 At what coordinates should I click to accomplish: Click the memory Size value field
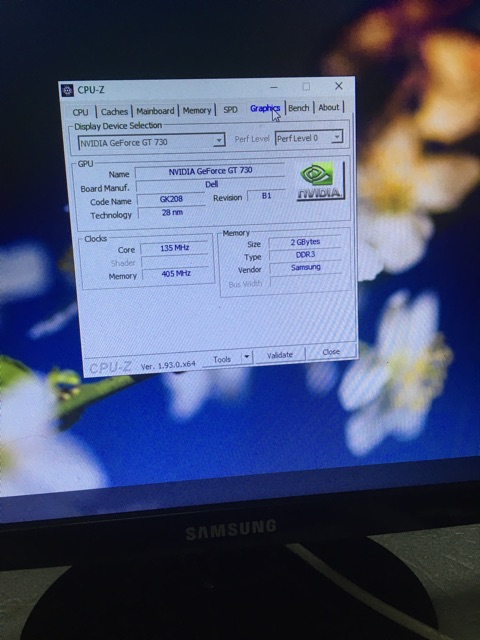[x=305, y=242]
